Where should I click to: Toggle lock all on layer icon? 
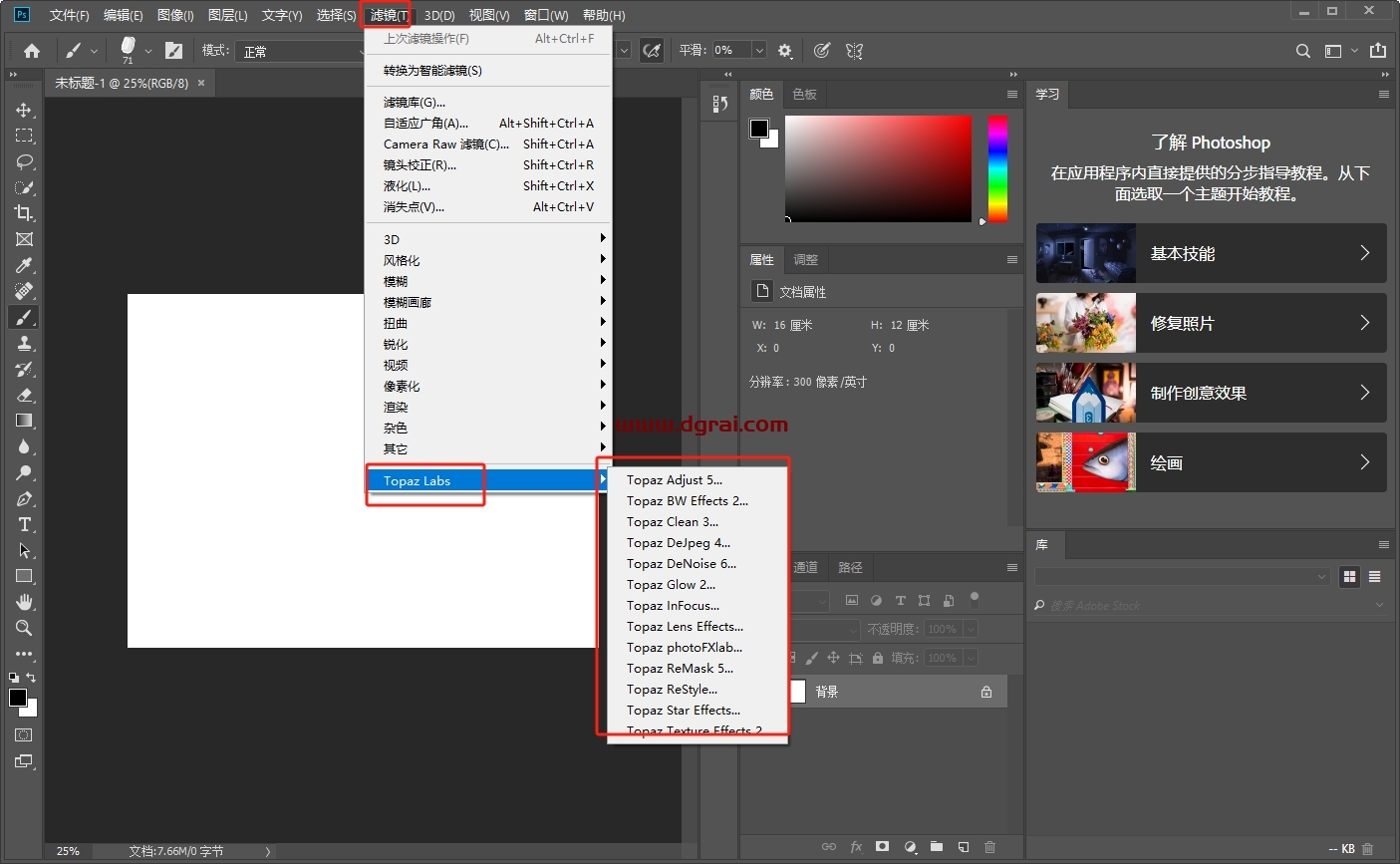[x=878, y=658]
